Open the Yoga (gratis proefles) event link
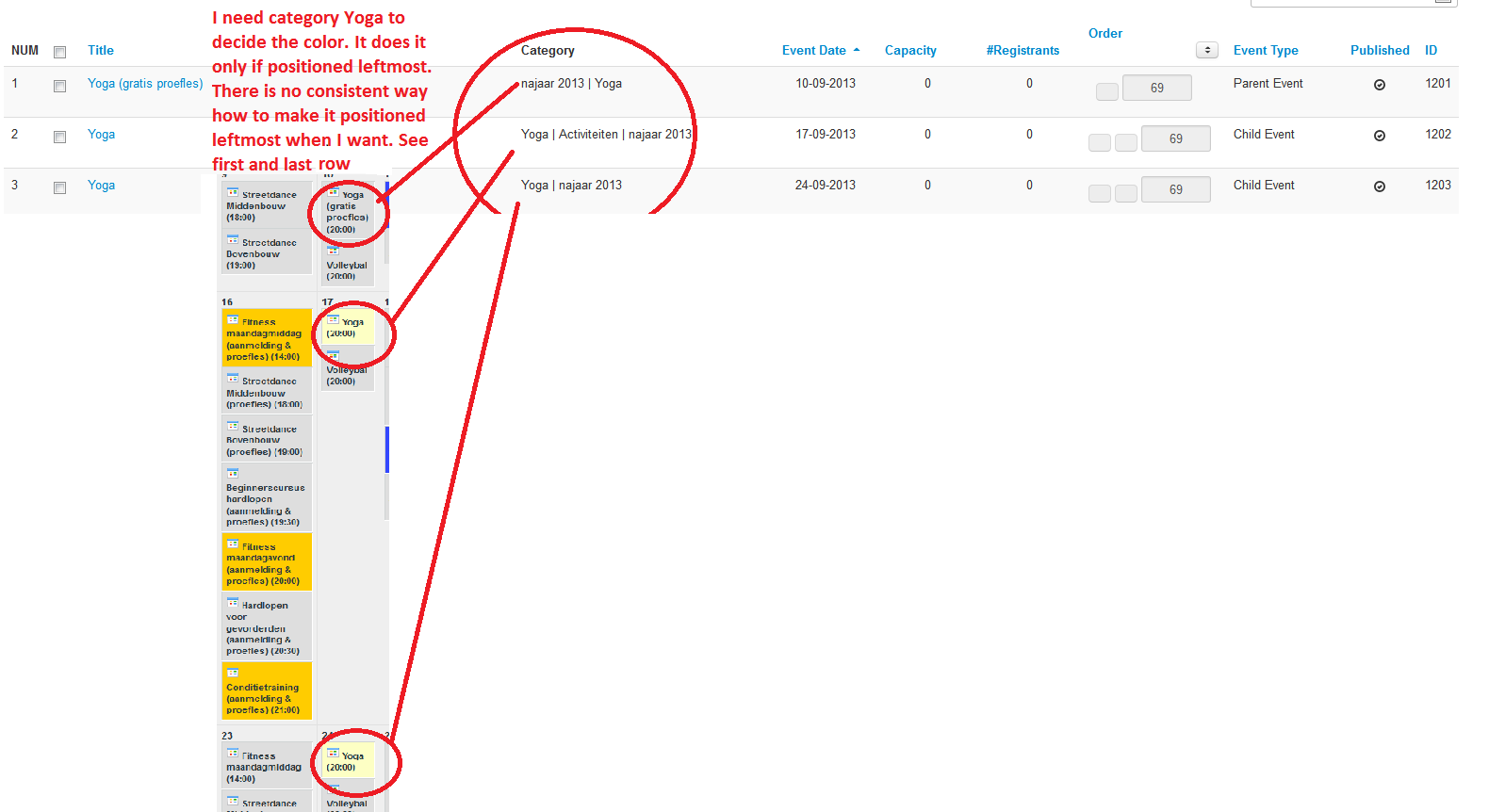Viewport: 1489px width, 812px height. [x=145, y=84]
